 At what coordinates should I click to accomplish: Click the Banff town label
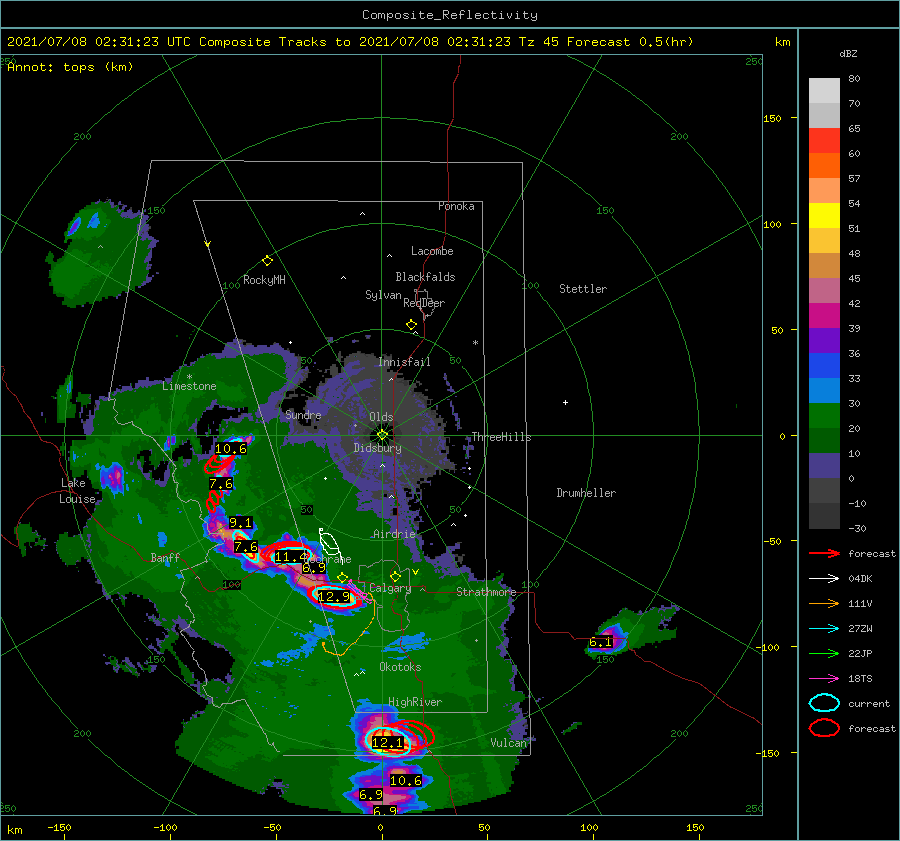coord(165,557)
